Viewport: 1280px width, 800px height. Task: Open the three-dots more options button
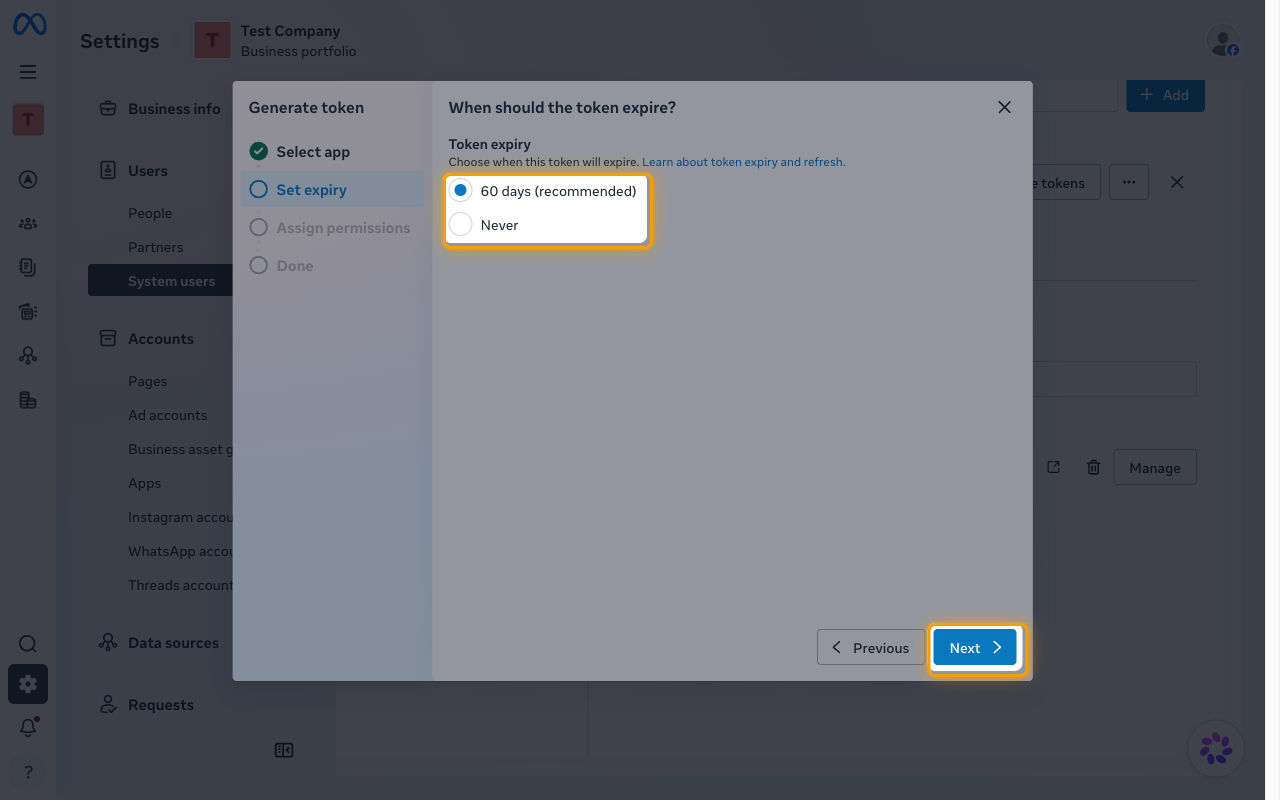tap(1129, 182)
